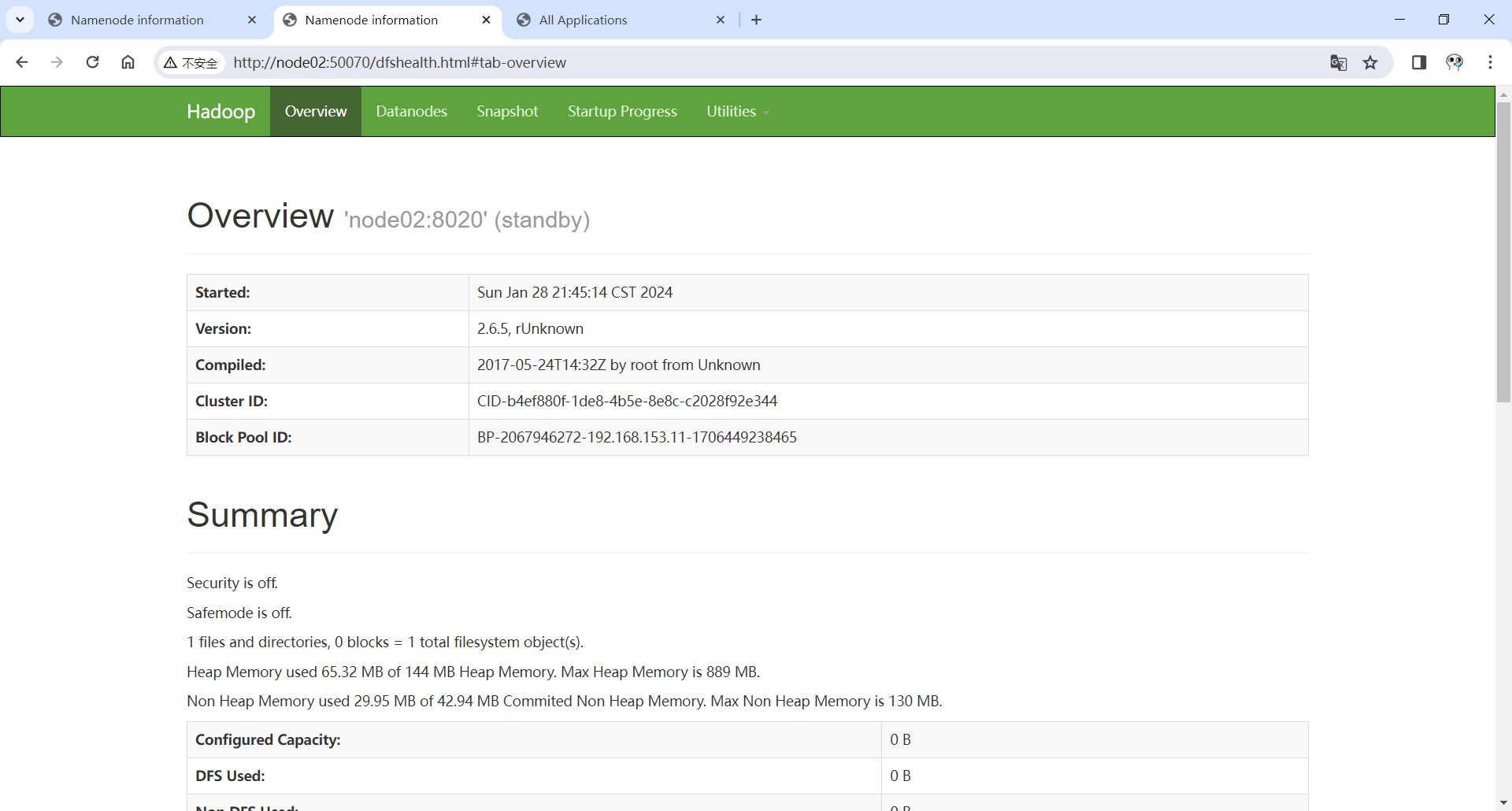
Task: Click the vertical scrollbar thumb
Action: click(1503, 252)
